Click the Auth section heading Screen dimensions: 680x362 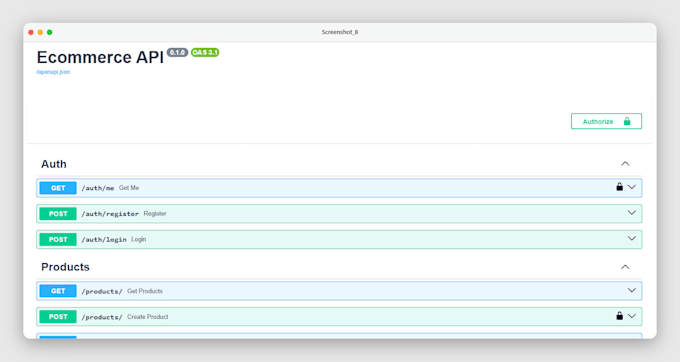[x=54, y=164]
